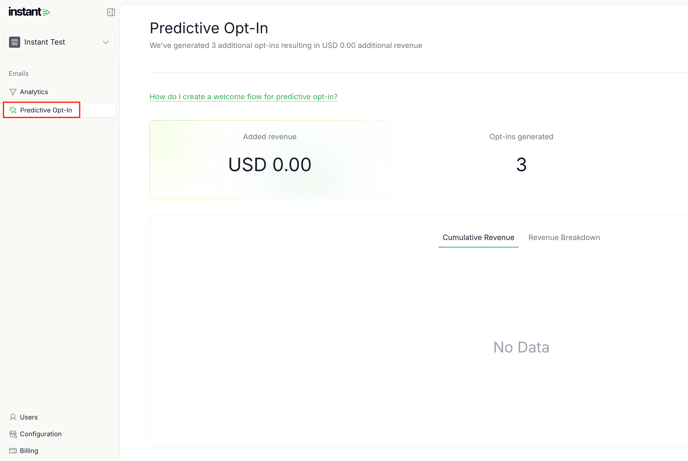The image size is (688, 461).
Task: Switch to the Revenue Breakdown tab
Action: tap(564, 238)
